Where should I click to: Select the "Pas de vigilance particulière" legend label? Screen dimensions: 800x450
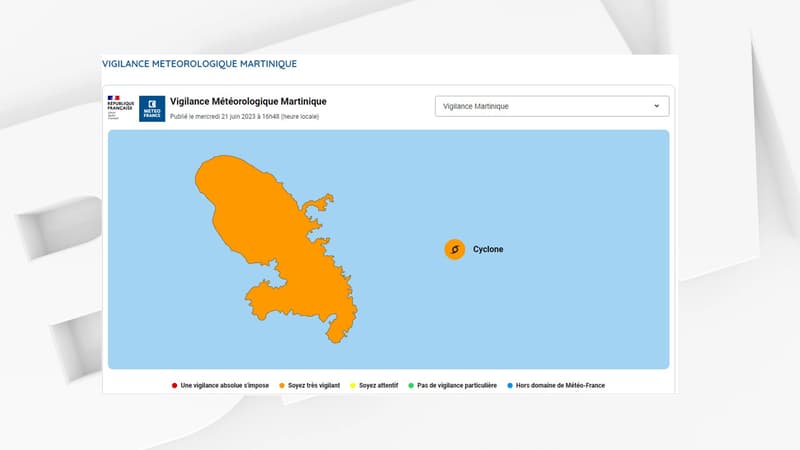tap(456, 385)
